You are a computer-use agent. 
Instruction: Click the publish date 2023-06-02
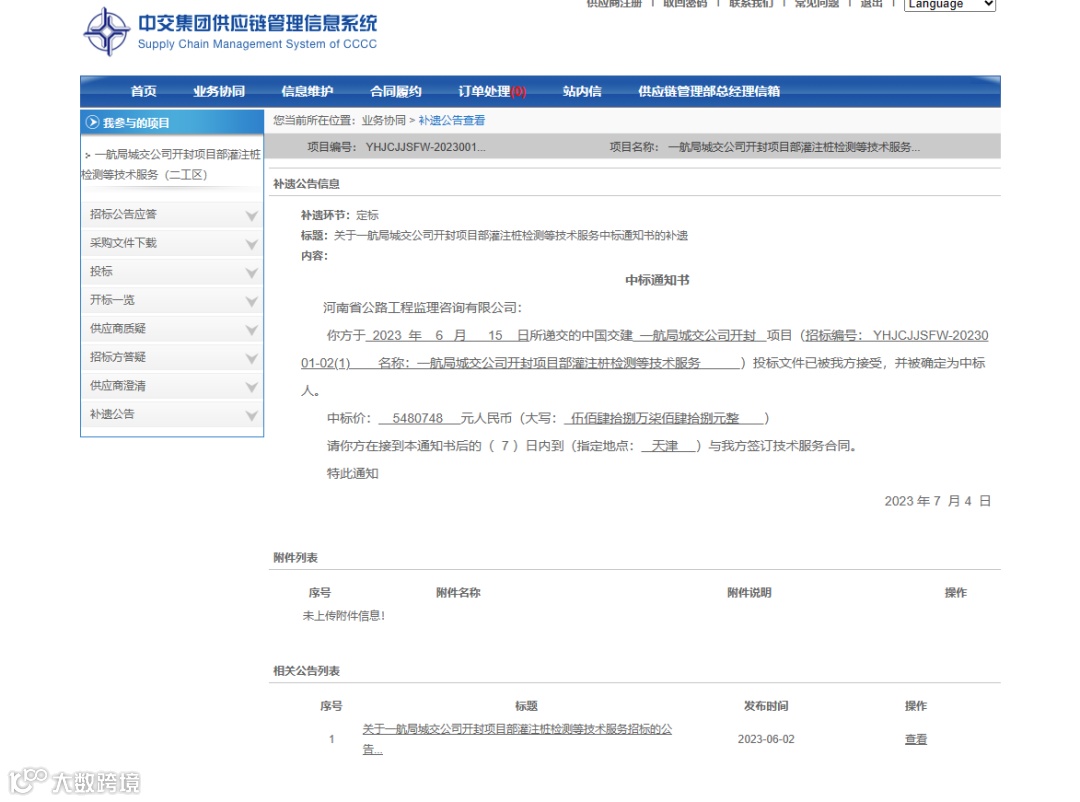click(x=766, y=739)
